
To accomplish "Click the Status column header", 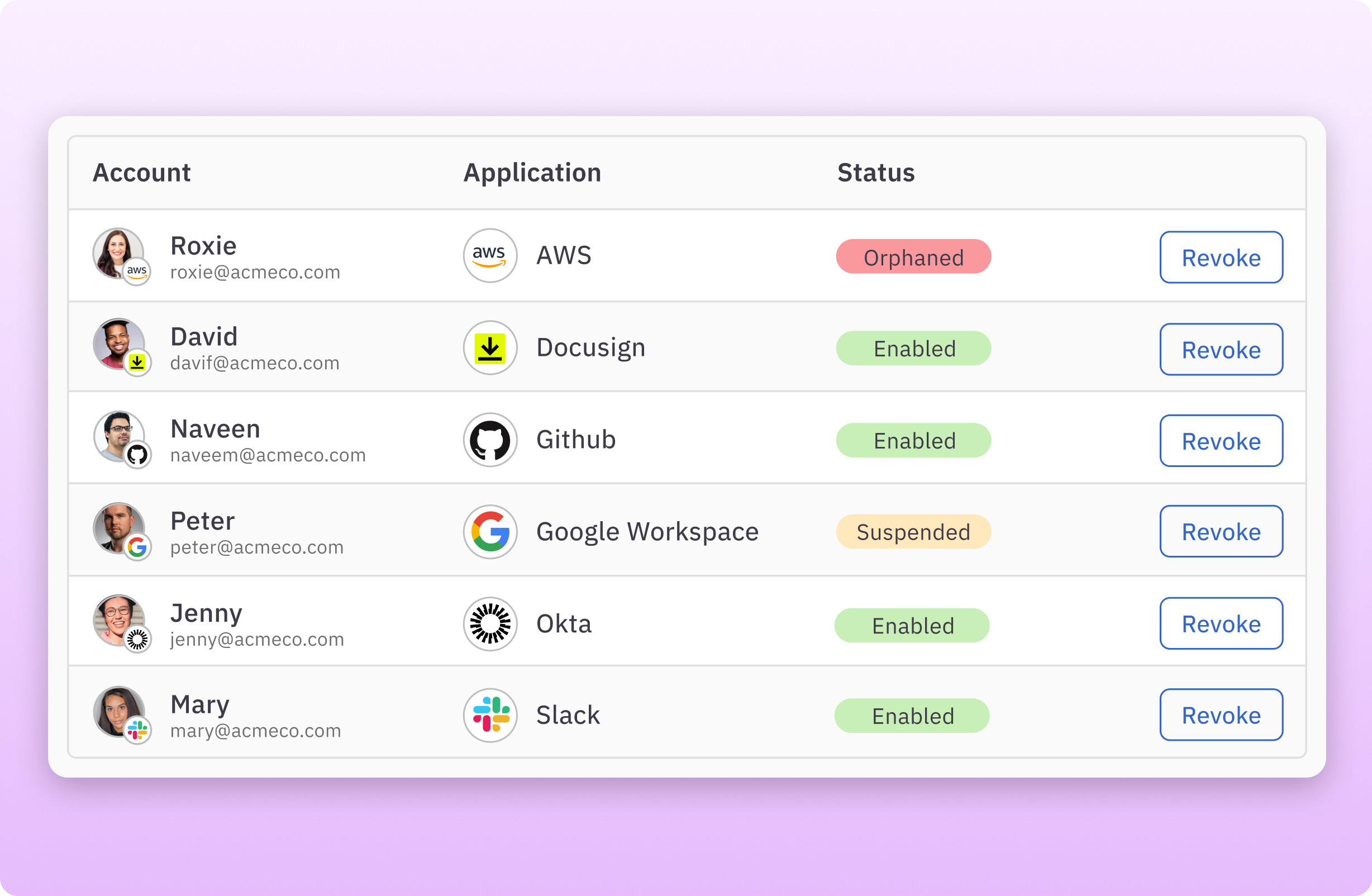I will (875, 173).
